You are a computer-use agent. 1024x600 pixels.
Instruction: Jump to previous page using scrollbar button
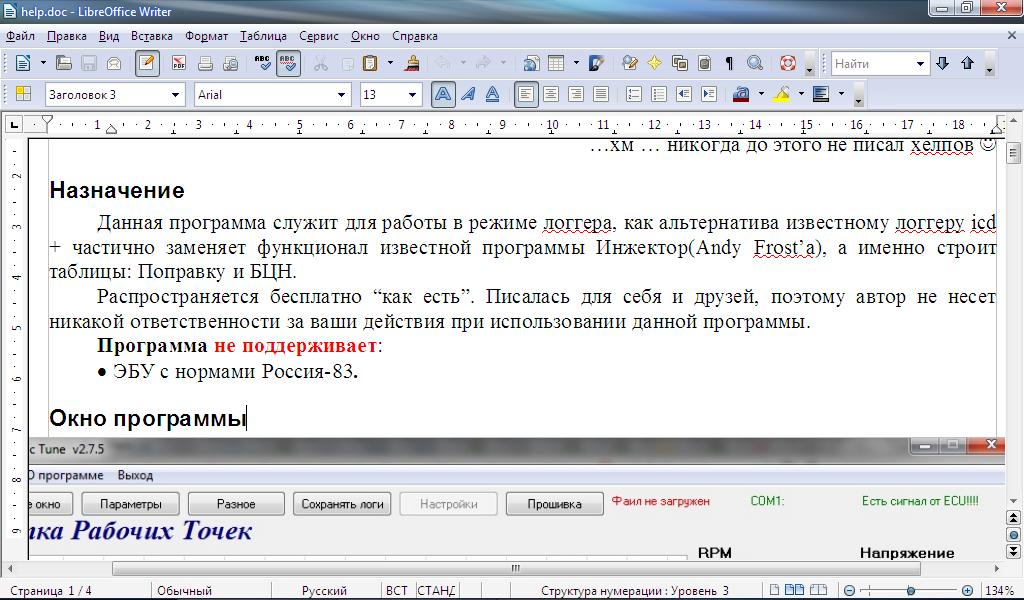pos(1014,518)
